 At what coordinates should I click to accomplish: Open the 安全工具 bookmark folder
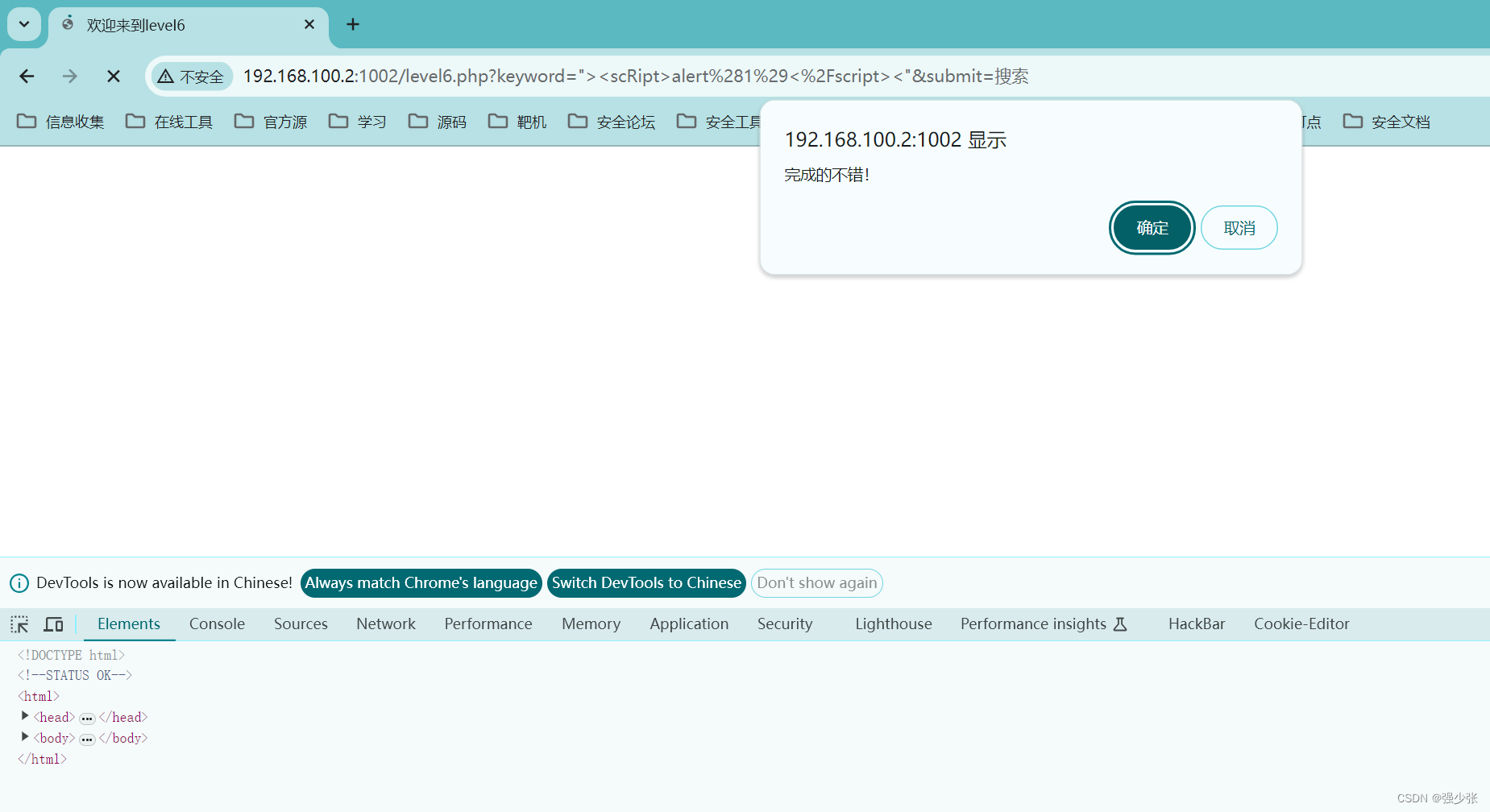(718, 122)
